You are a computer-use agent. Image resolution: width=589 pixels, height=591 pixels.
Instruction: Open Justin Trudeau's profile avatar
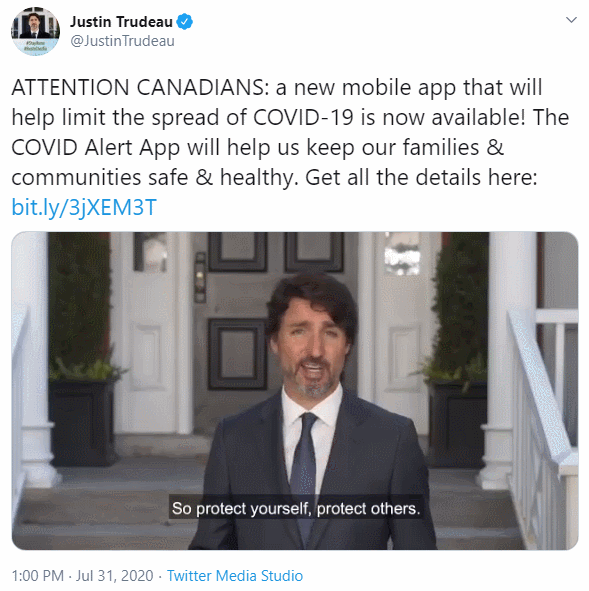[35, 31]
